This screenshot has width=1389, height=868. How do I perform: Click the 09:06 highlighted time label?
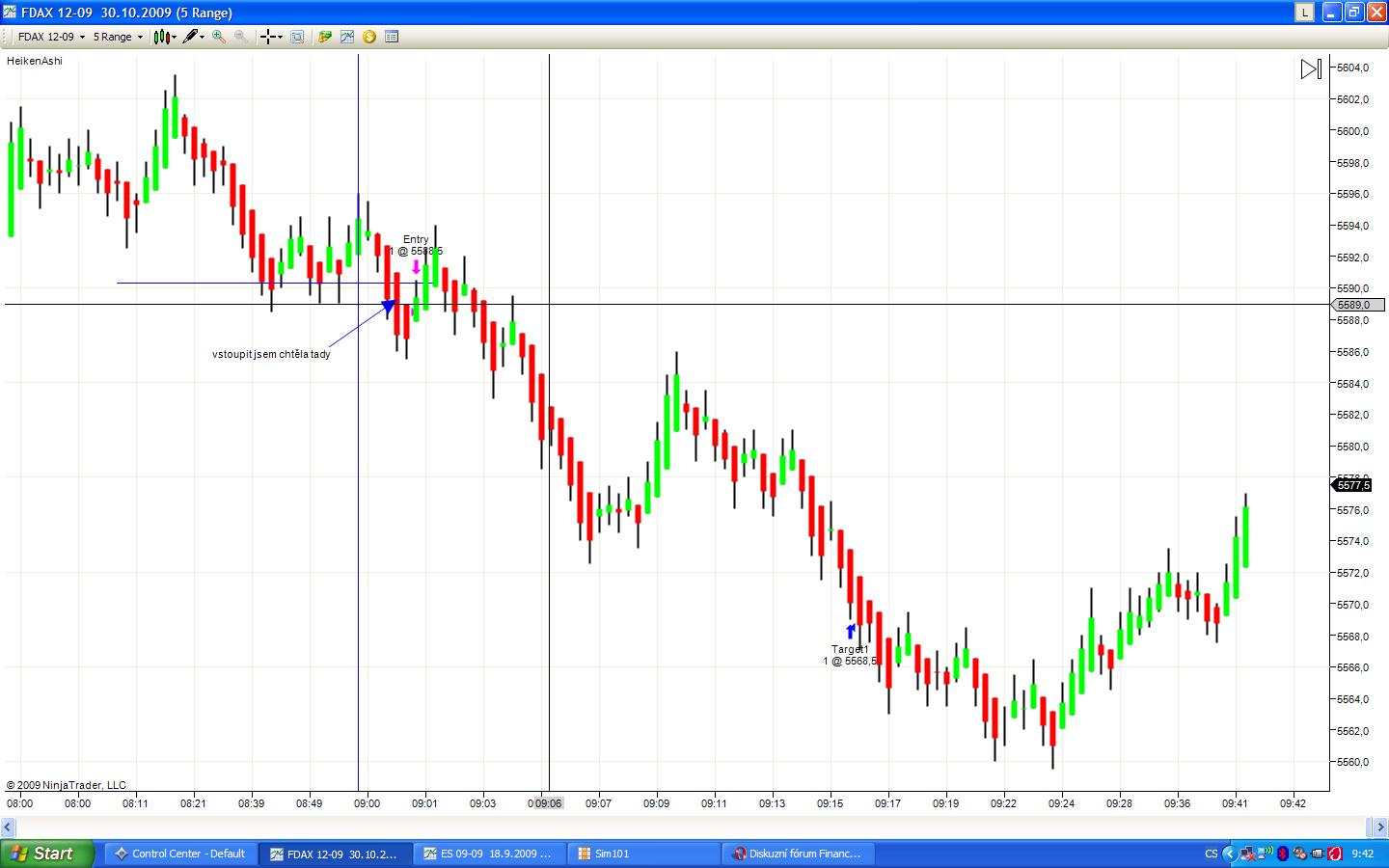548,803
